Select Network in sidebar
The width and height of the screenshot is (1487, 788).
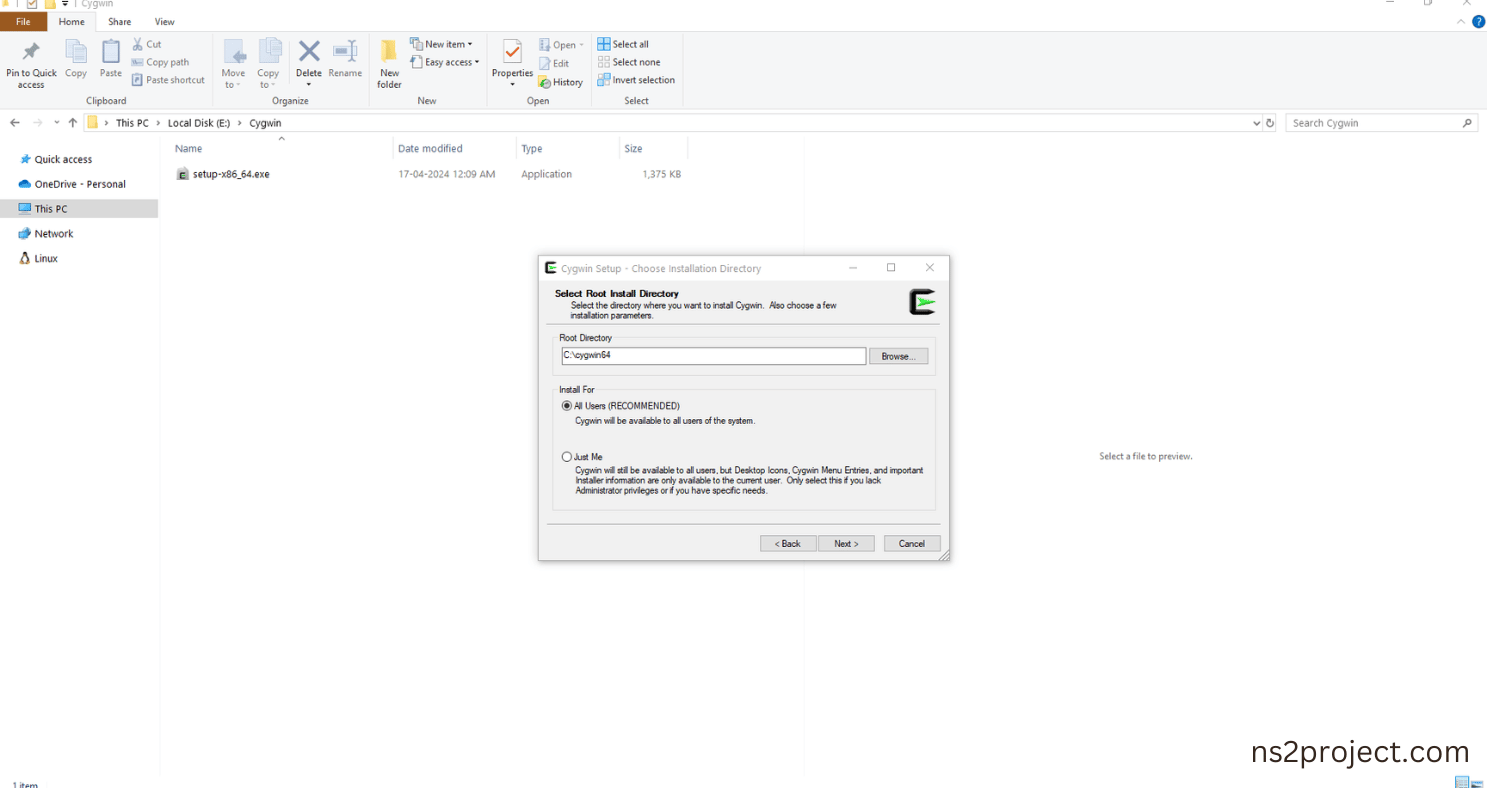tap(54, 234)
